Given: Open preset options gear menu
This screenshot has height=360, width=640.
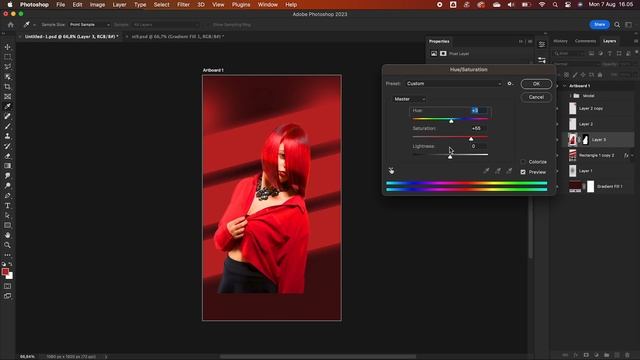Looking at the screenshot, I should pyautogui.click(x=510, y=83).
